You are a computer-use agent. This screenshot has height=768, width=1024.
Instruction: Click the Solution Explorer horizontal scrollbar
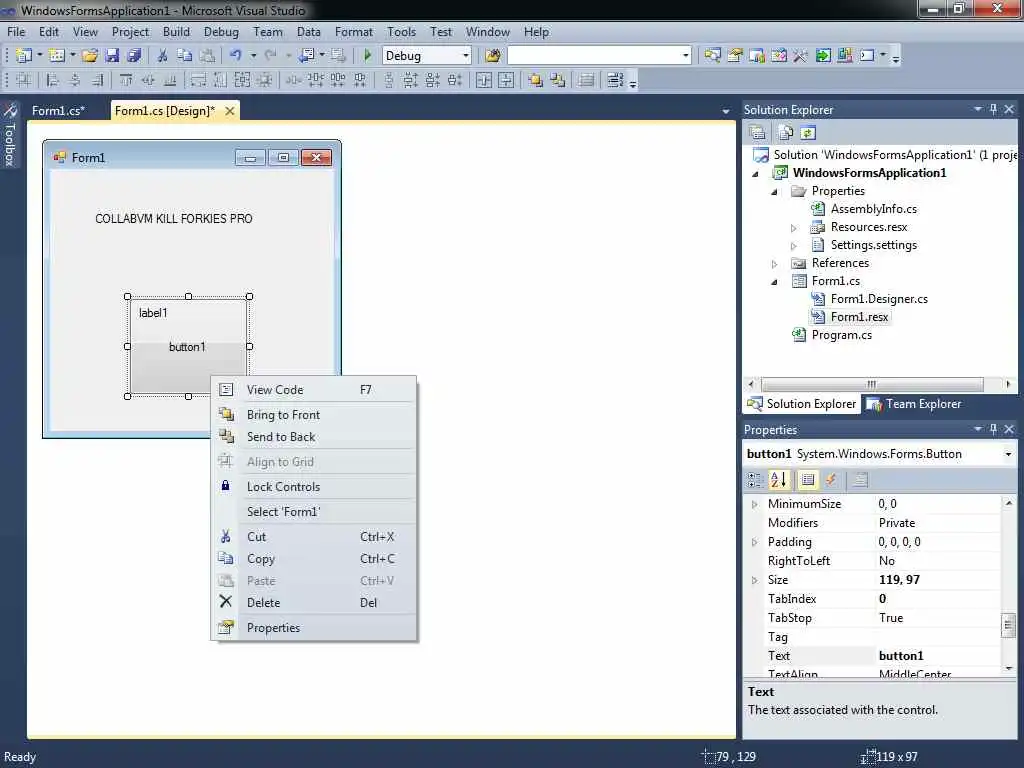pyautogui.click(x=872, y=384)
